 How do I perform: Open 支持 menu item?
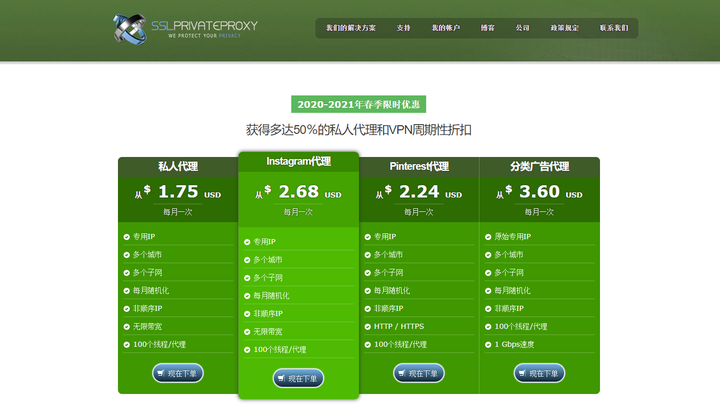[404, 28]
